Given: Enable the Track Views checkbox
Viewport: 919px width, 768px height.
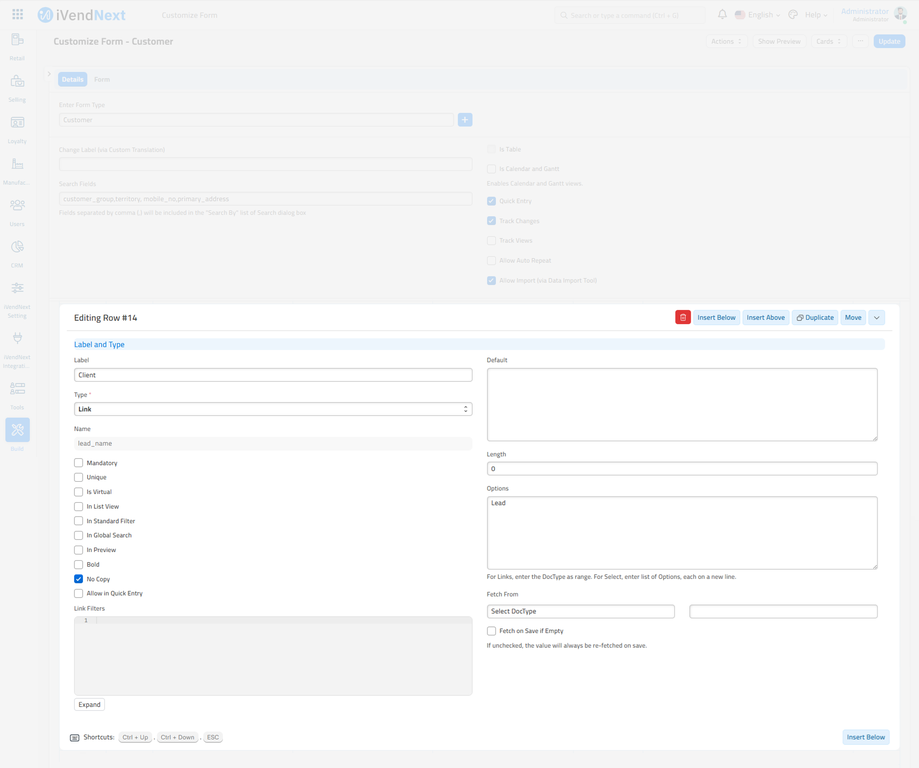Looking at the screenshot, I should tap(489, 240).
